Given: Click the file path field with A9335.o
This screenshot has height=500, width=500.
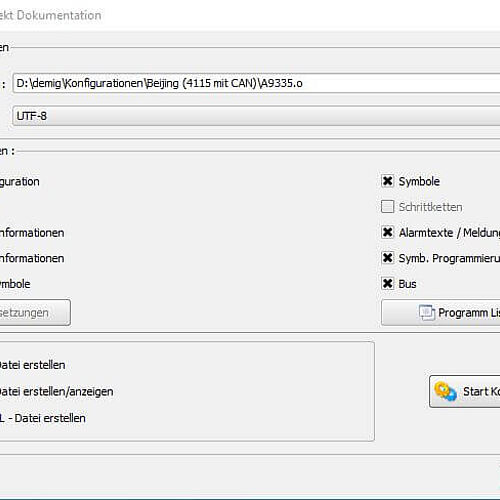Looking at the screenshot, I should [x=256, y=83].
